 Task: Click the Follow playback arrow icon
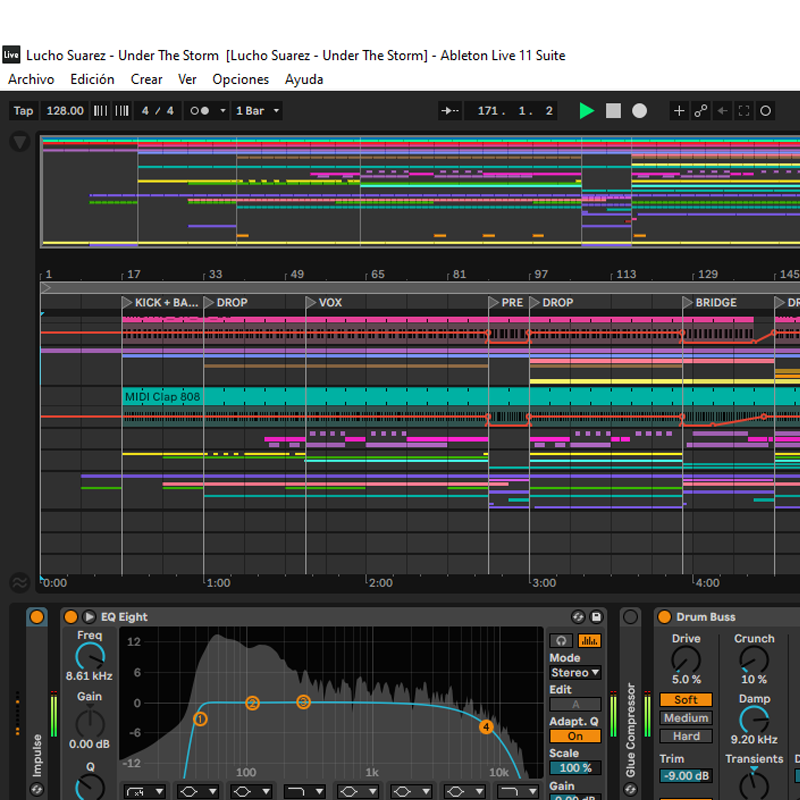coord(452,111)
